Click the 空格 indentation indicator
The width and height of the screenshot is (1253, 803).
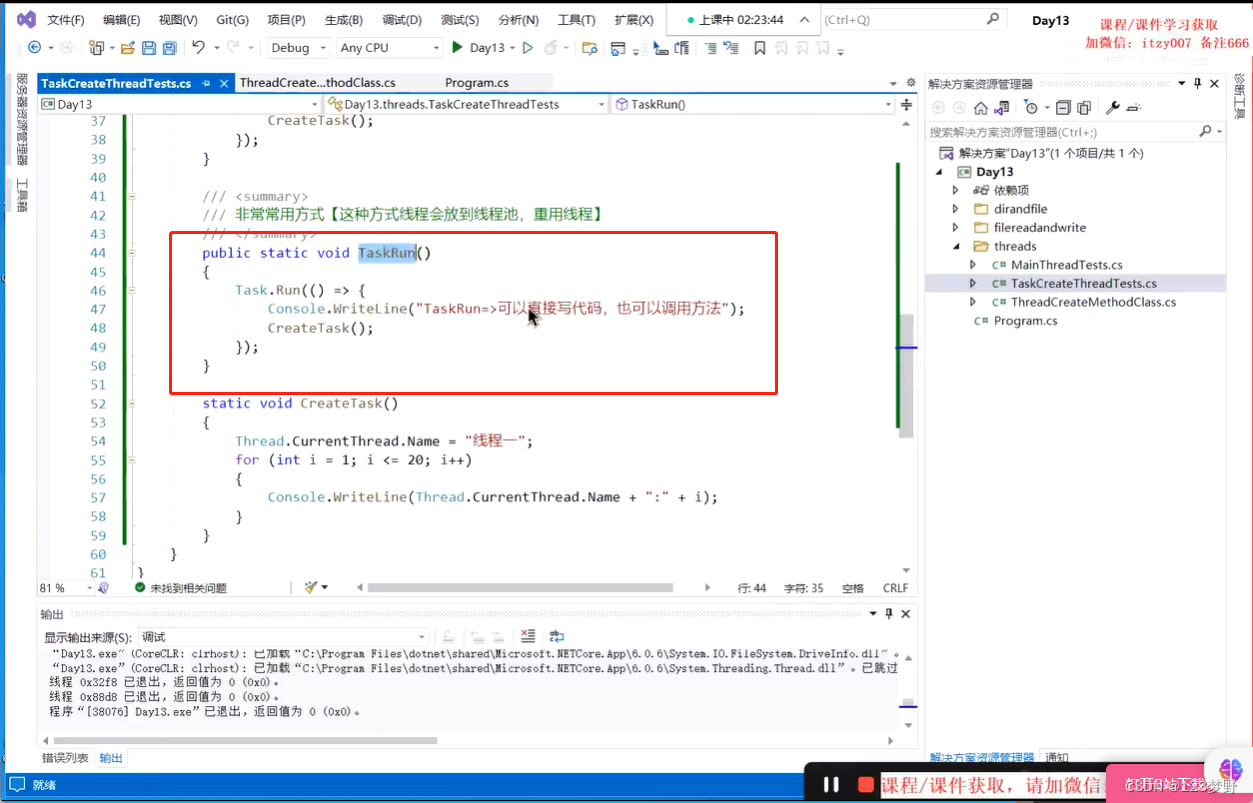pos(852,588)
